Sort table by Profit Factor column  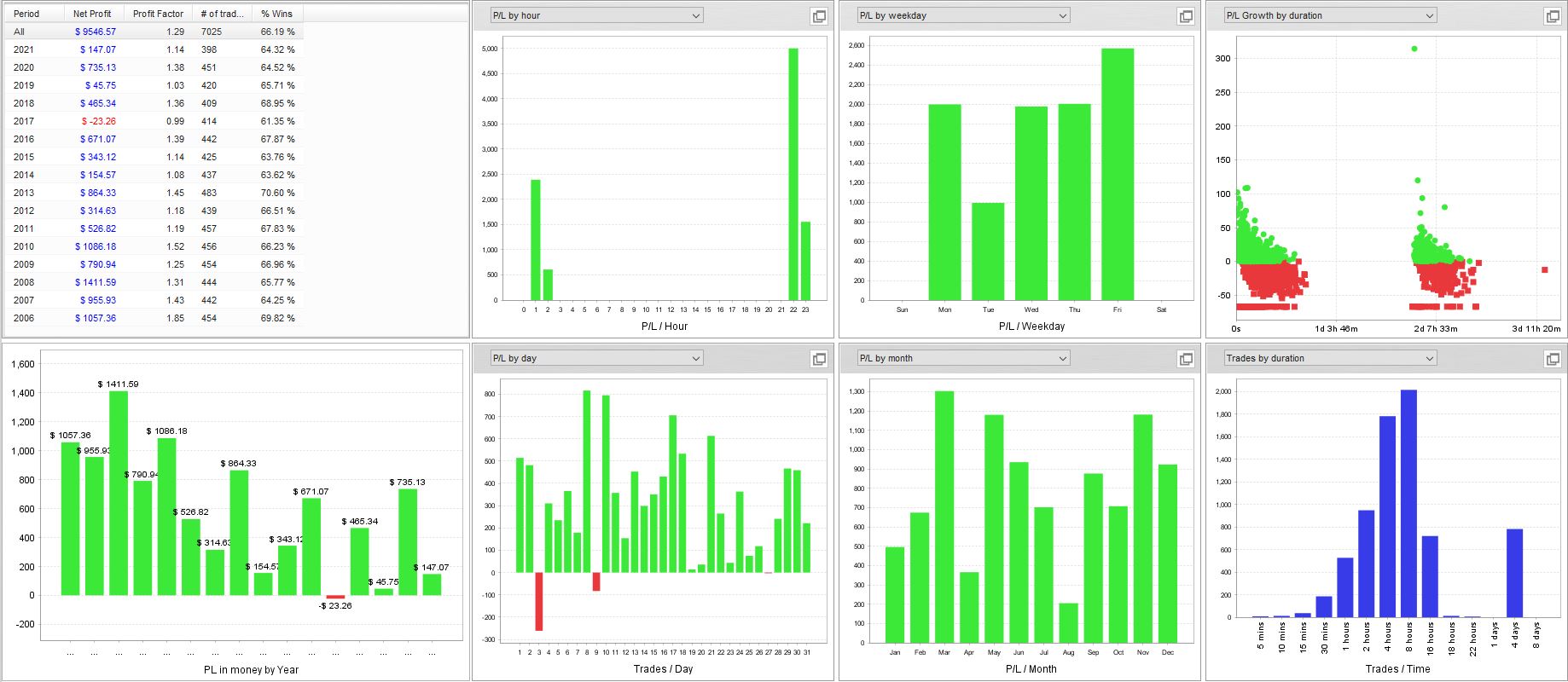[x=158, y=14]
